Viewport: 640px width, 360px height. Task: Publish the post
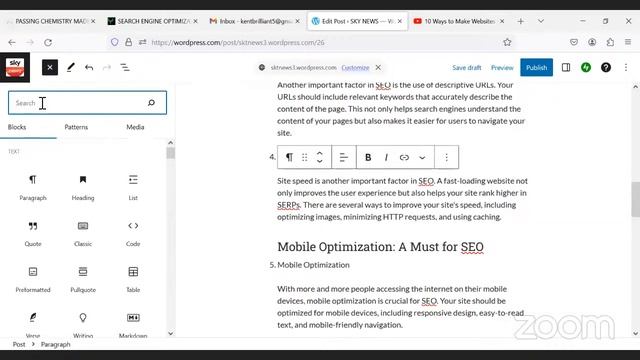click(536, 67)
